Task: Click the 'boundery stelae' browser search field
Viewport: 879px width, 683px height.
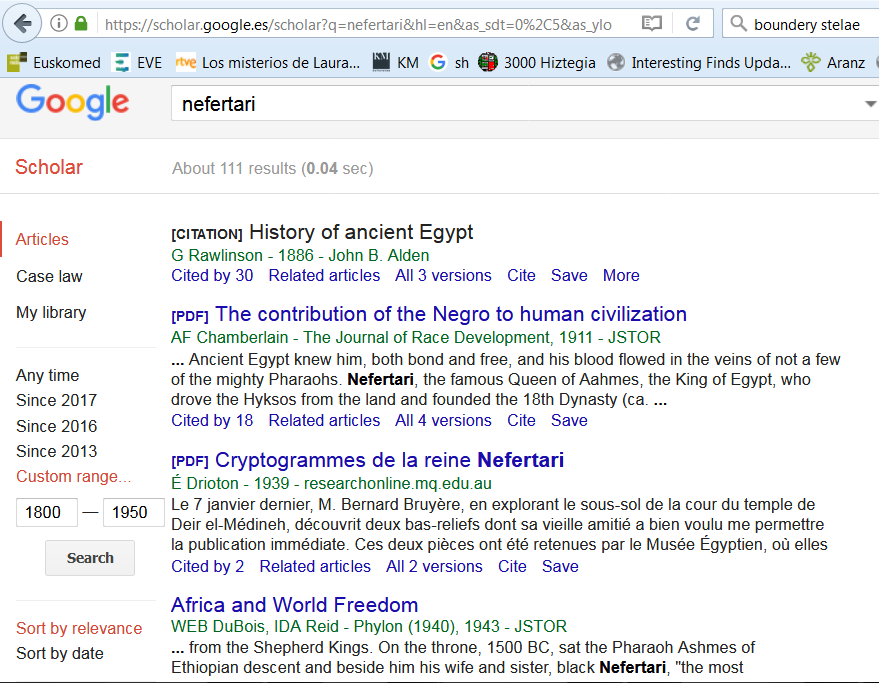Action: [x=807, y=24]
